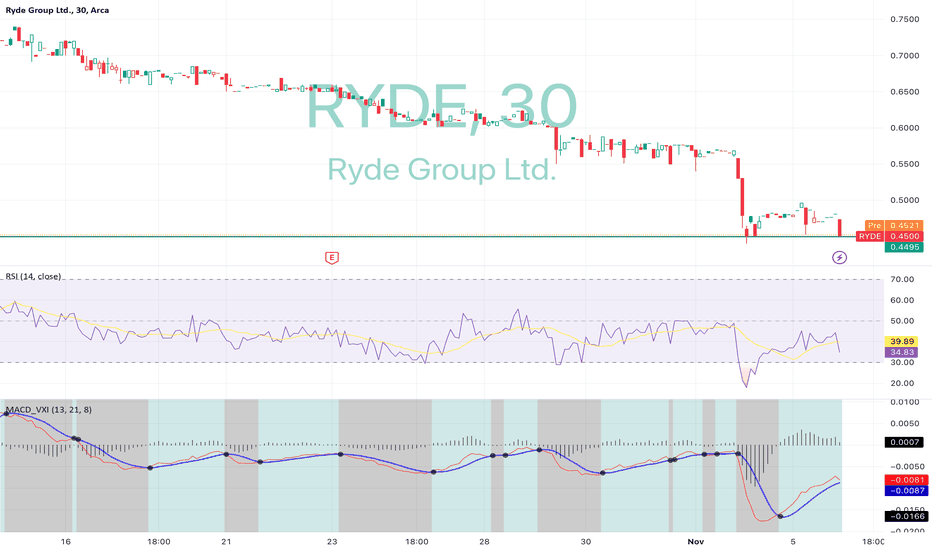Click the last red candle at chart end
Screen dimensions: 932x550
point(840,228)
